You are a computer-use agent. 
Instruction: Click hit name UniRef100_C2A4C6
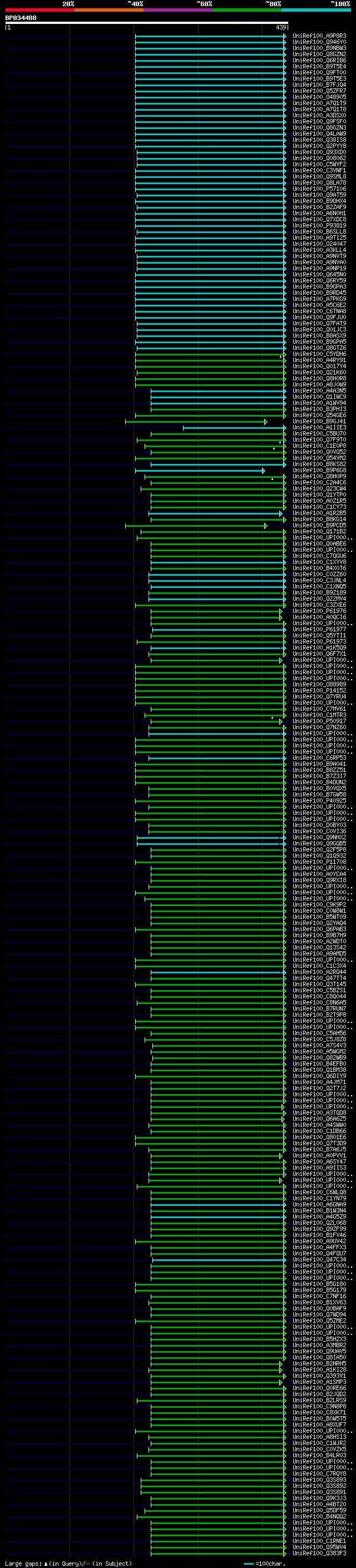click(x=319, y=482)
